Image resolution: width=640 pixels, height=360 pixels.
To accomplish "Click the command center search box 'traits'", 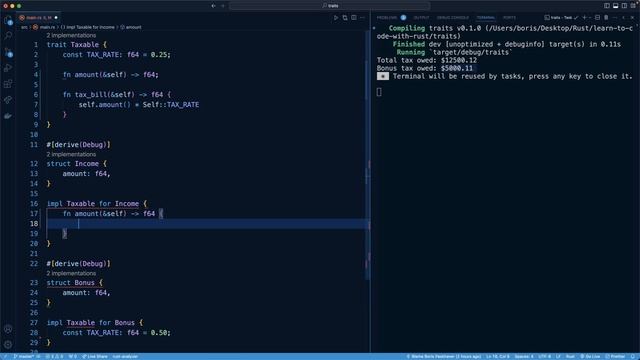I will [x=330, y=6].
